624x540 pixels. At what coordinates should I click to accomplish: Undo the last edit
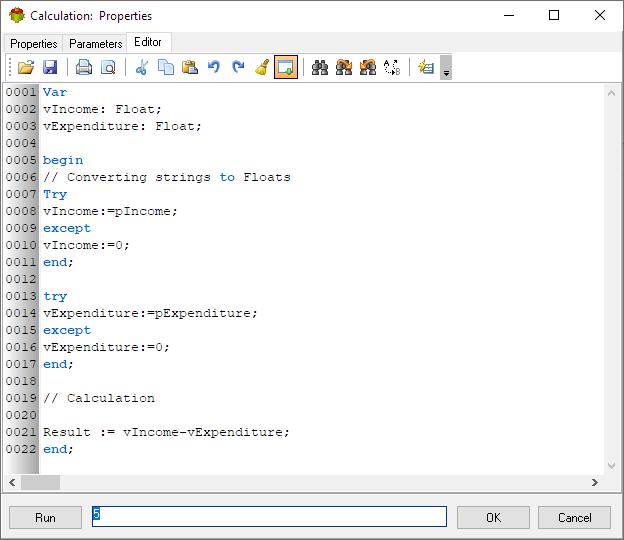[x=214, y=67]
